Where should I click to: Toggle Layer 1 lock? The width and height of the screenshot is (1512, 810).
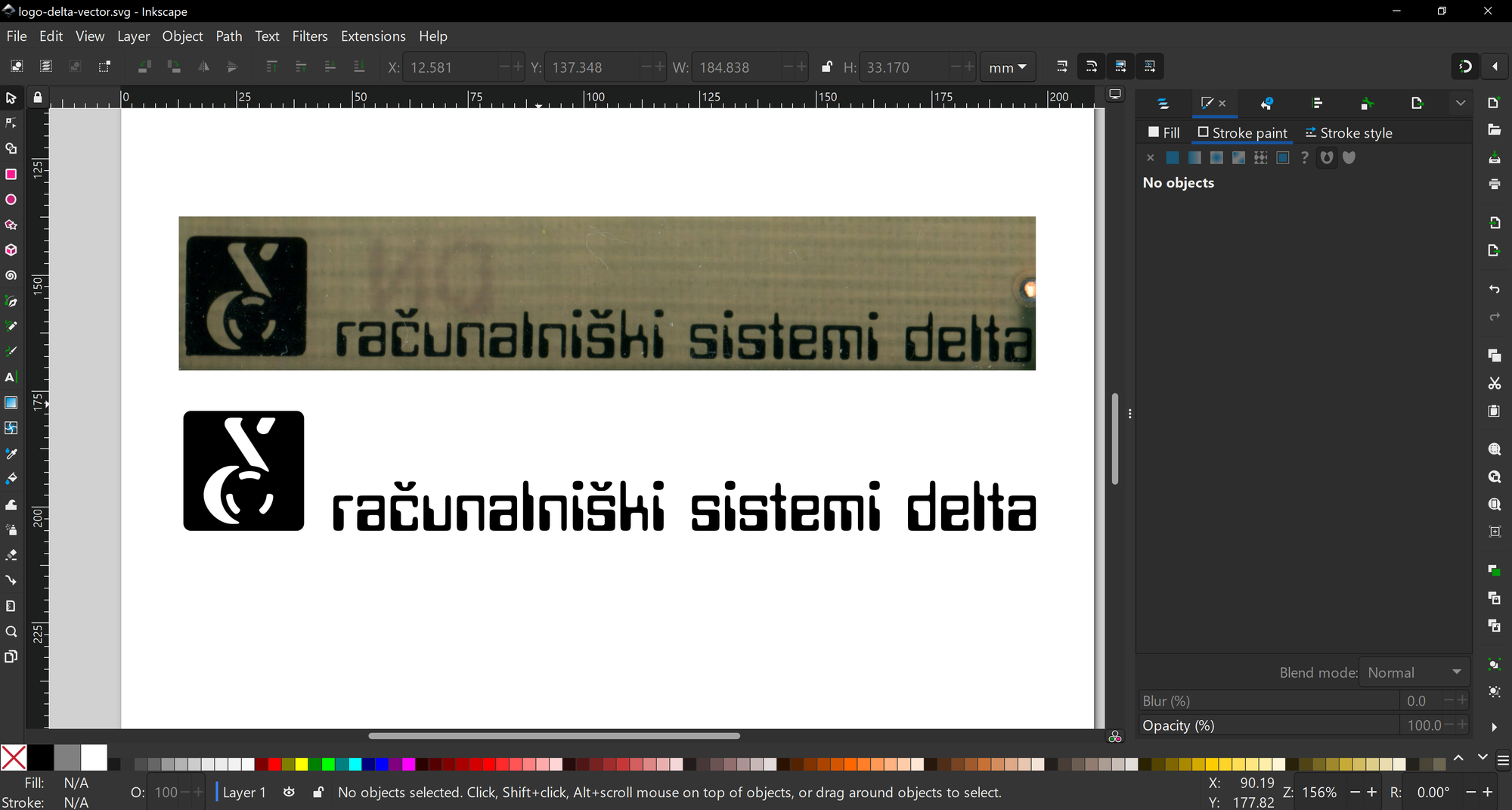pos(318,792)
